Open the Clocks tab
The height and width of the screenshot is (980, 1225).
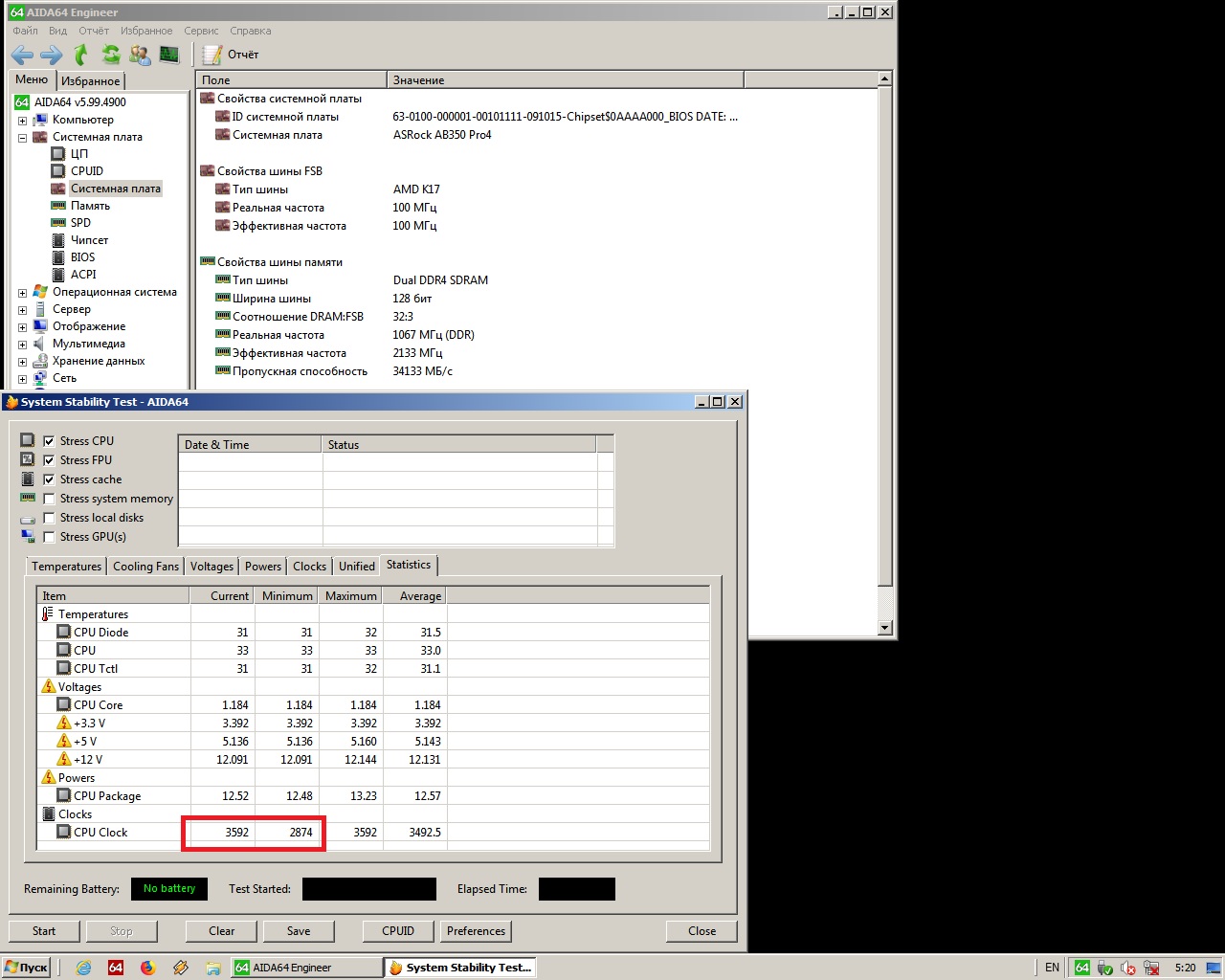pos(309,567)
